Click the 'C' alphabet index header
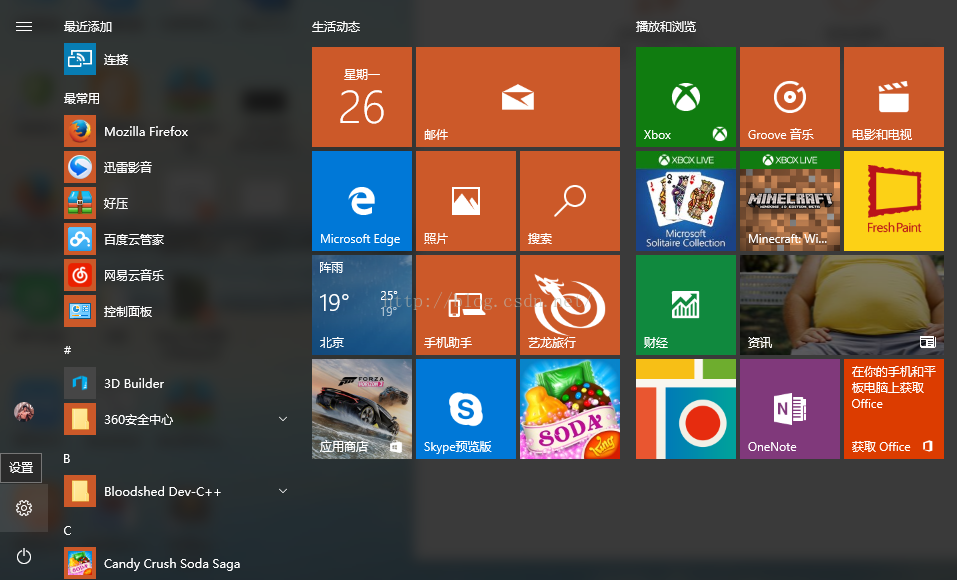This screenshot has height=580, width=957. (67, 531)
